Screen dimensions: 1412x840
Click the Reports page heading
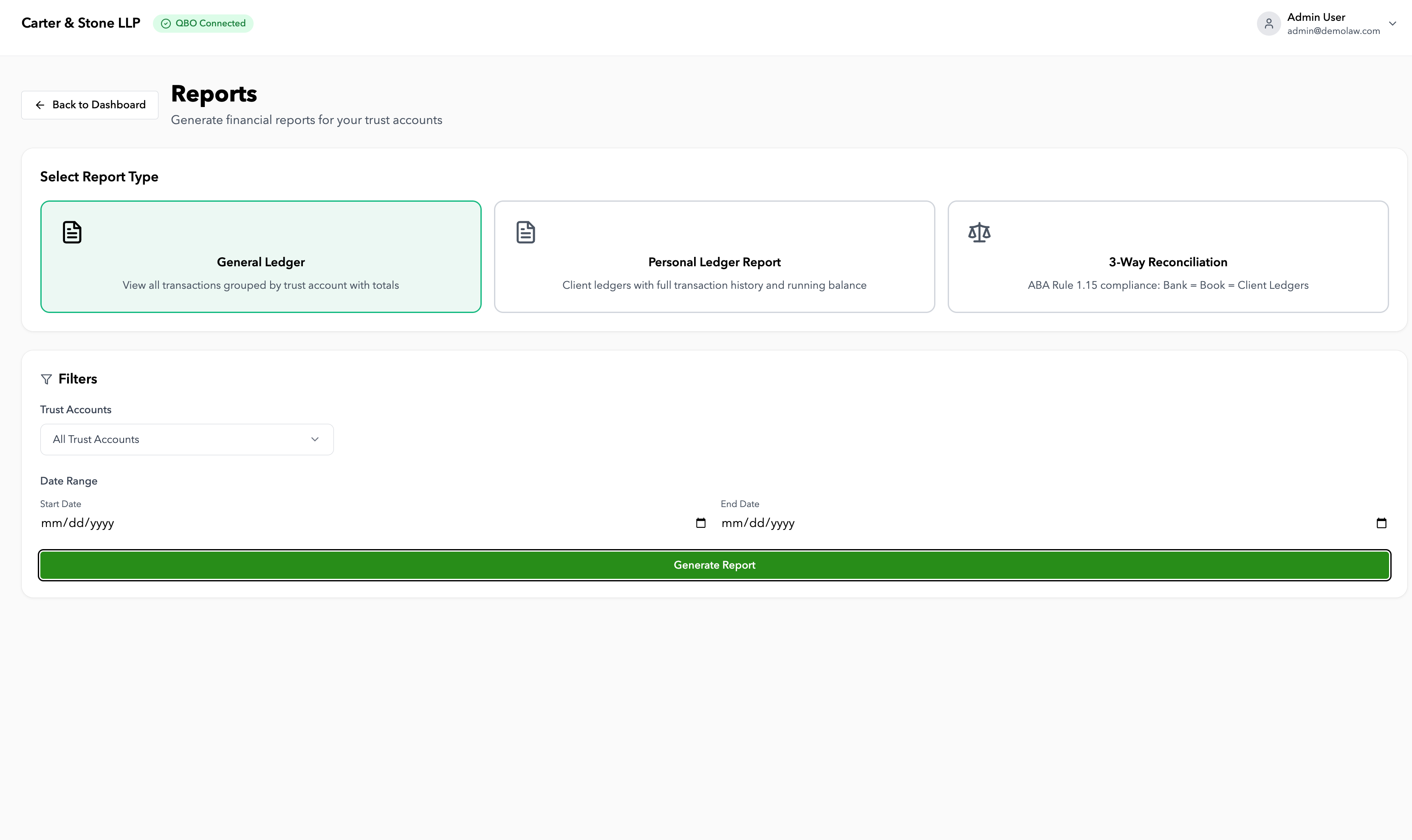[214, 94]
